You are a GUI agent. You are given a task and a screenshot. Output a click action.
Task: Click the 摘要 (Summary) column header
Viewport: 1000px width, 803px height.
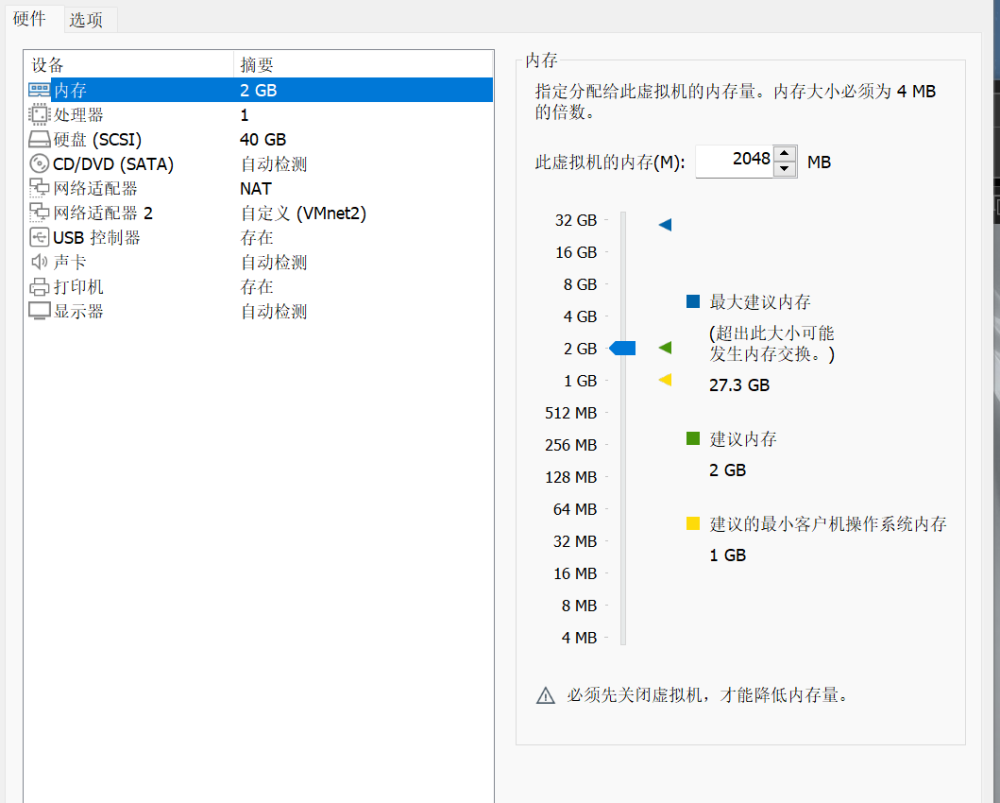click(x=258, y=65)
